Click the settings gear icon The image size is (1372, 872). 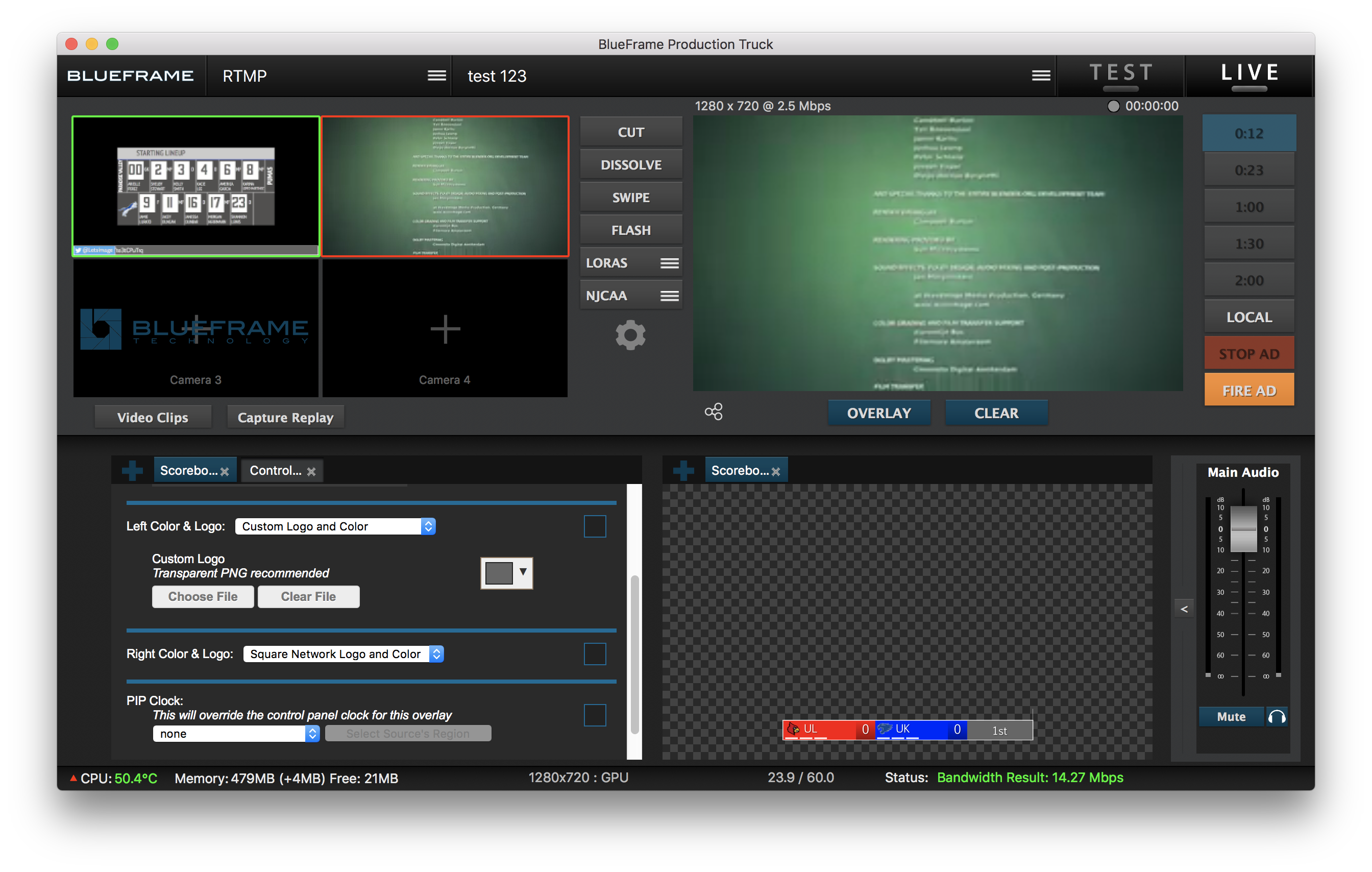tap(631, 335)
